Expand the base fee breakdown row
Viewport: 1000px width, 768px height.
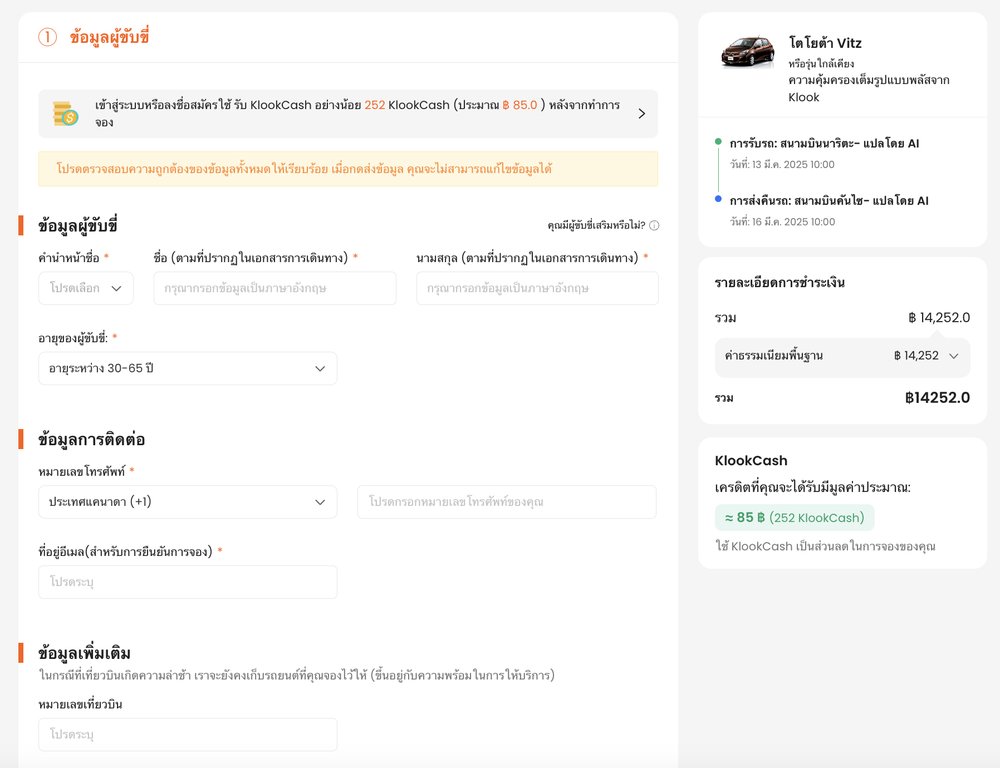coord(842,356)
